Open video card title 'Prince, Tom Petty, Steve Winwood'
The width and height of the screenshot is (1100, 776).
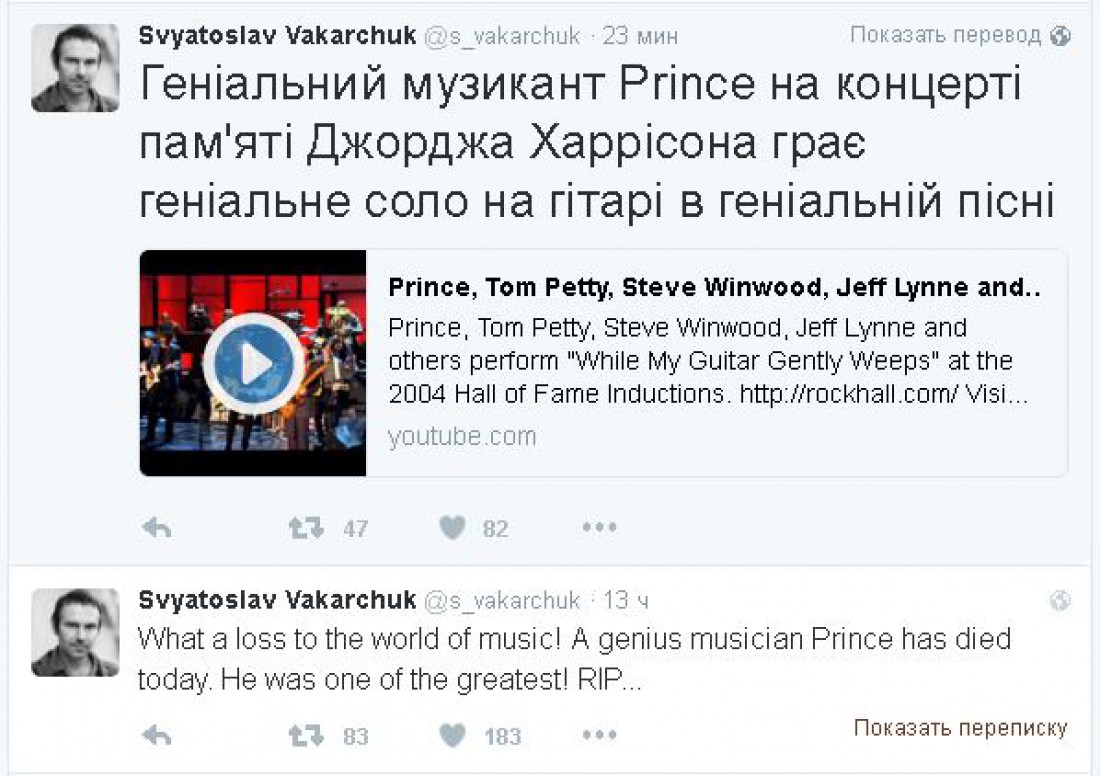tap(713, 287)
